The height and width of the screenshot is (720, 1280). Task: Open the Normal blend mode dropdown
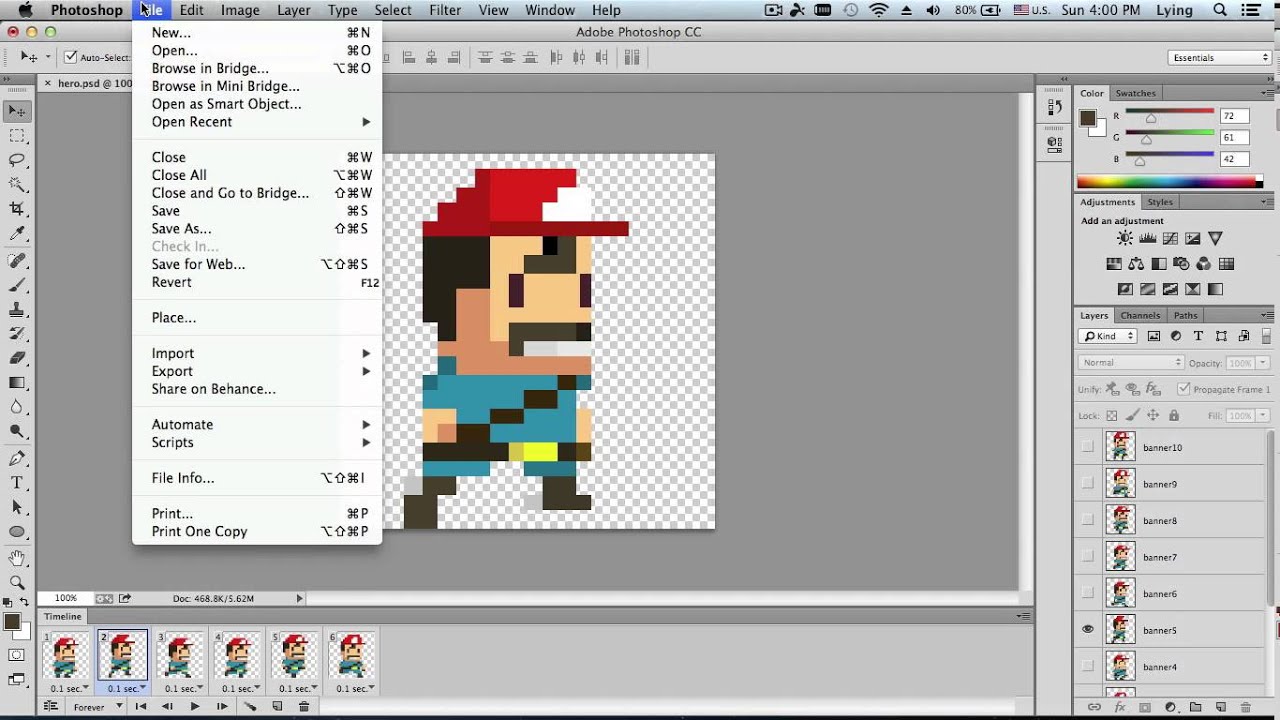[1131, 362]
